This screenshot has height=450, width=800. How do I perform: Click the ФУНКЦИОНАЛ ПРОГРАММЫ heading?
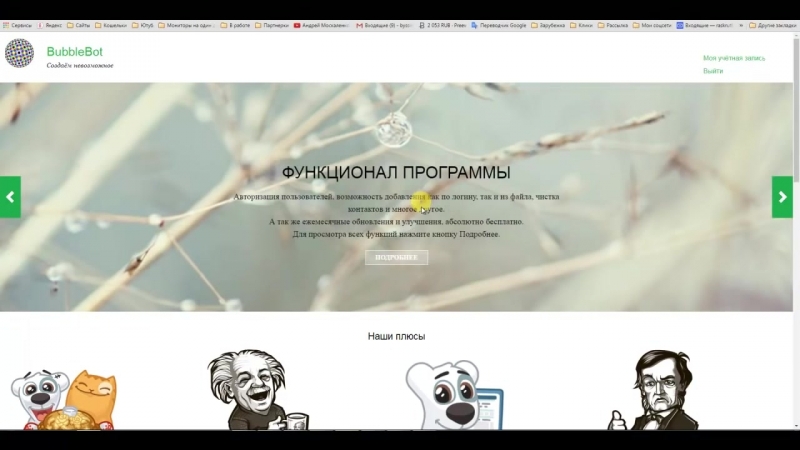396,172
